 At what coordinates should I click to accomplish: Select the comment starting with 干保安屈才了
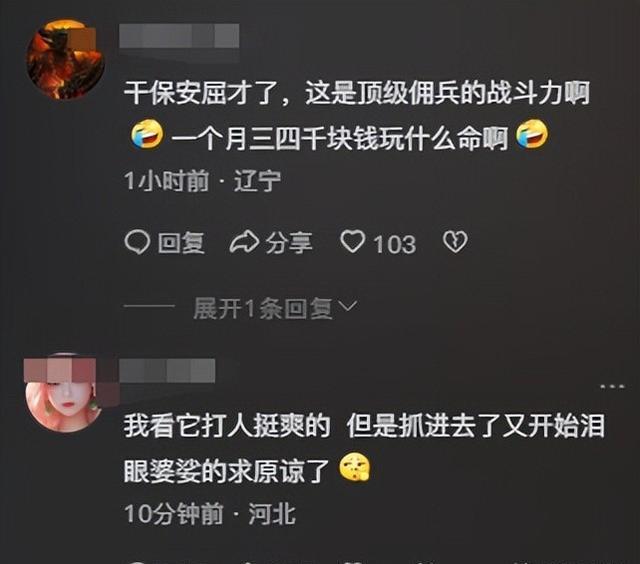[357, 116]
